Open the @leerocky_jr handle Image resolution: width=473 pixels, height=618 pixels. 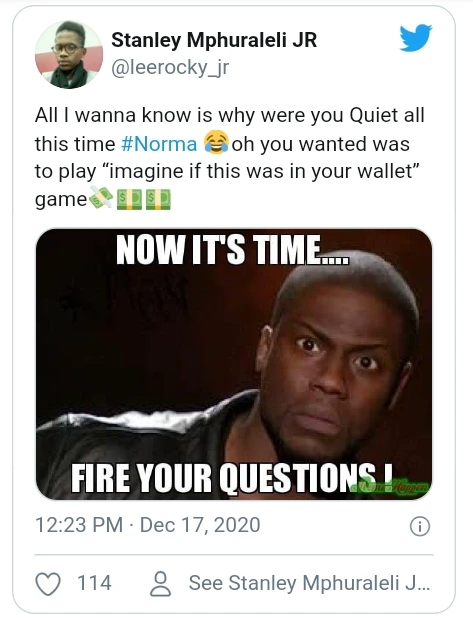click(x=170, y=68)
